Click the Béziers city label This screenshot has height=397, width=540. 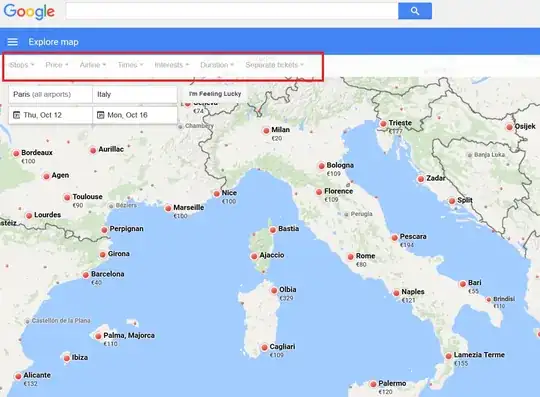coord(126,205)
